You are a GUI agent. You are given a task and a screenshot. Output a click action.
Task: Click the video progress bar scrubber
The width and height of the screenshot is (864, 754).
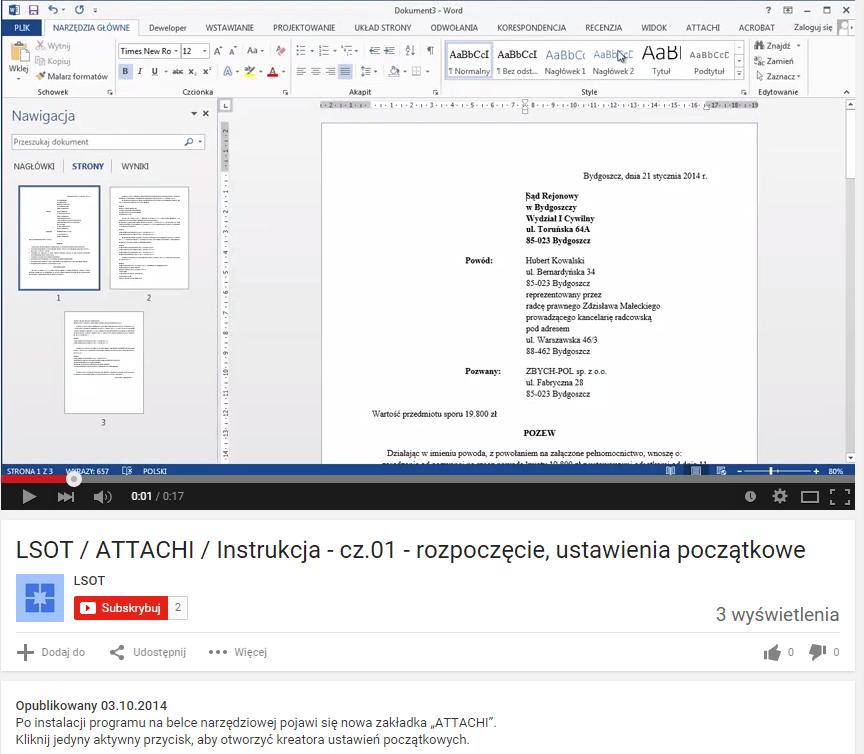point(74,479)
